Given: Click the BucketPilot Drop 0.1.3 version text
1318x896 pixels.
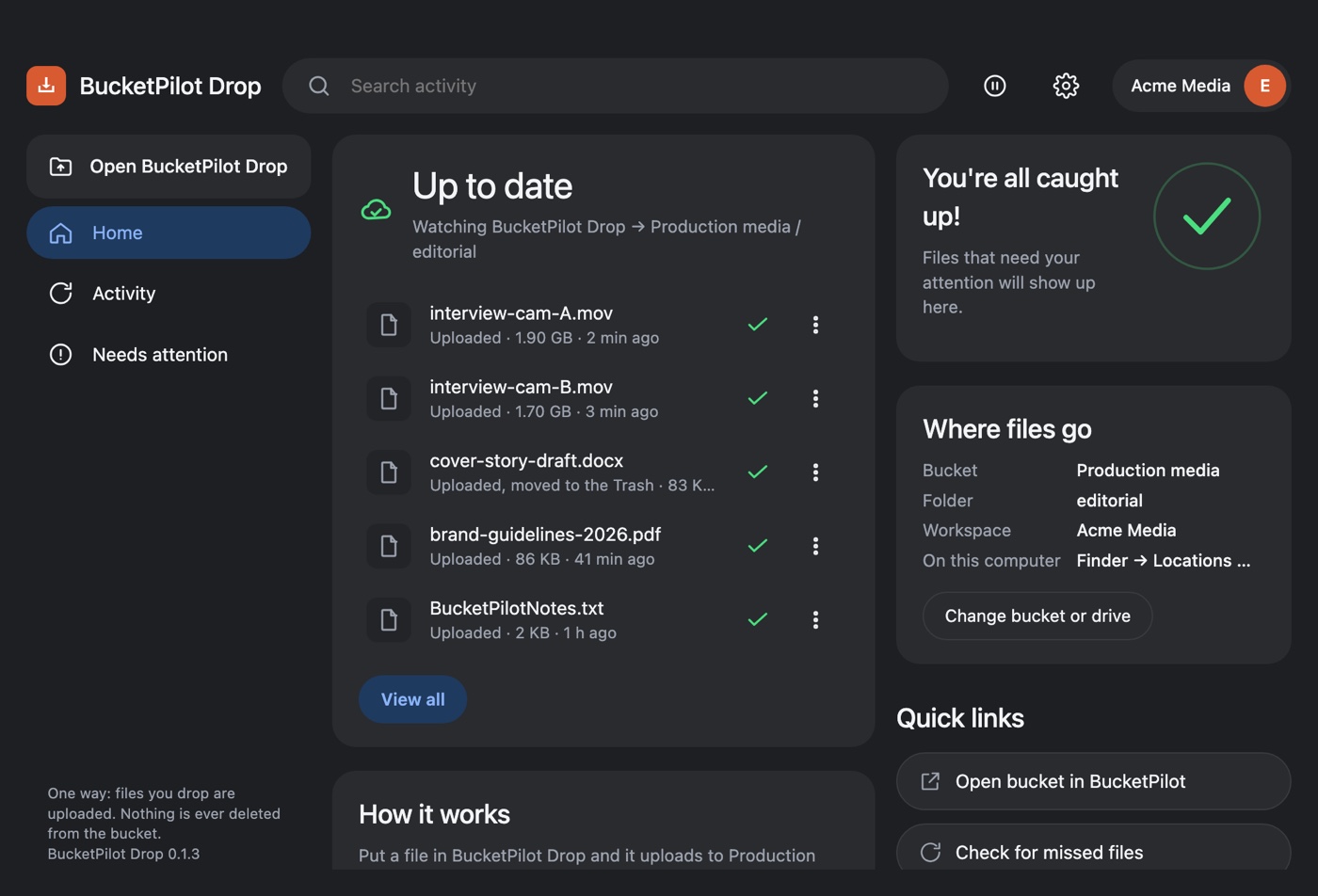Looking at the screenshot, I should tap(123, 854).
